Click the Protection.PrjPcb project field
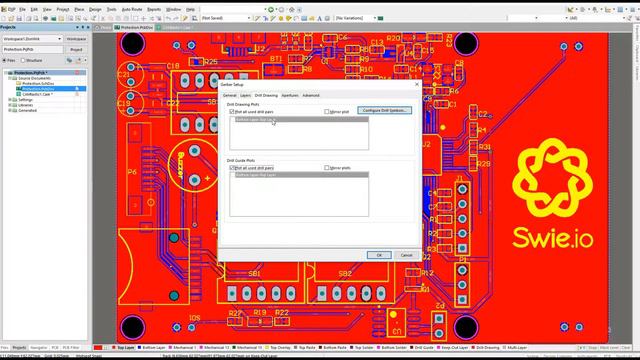Image resolution: width=640 pixels, height=360 pixels. (x=32, y=49)
